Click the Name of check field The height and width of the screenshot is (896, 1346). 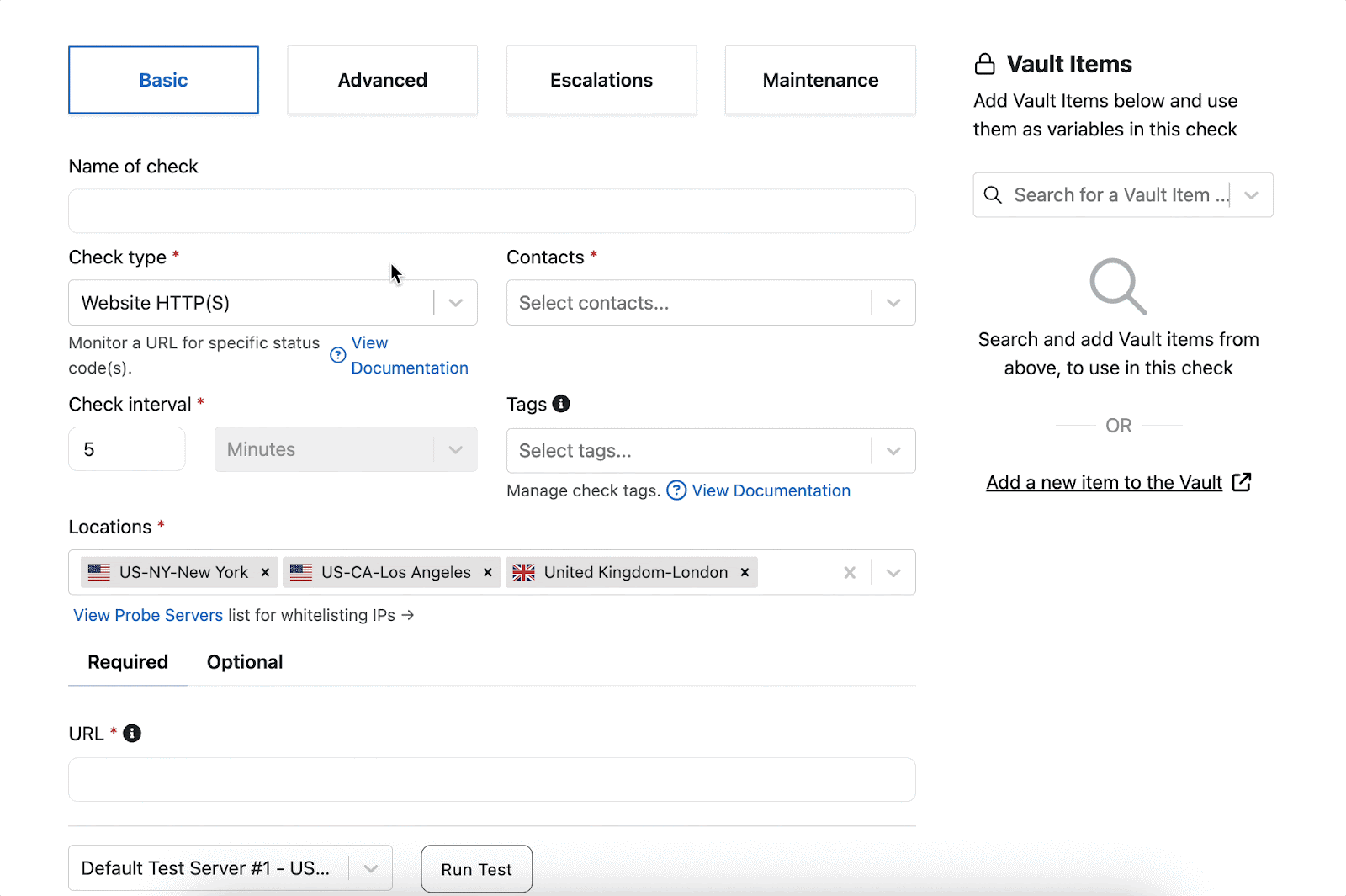[491, 211]
